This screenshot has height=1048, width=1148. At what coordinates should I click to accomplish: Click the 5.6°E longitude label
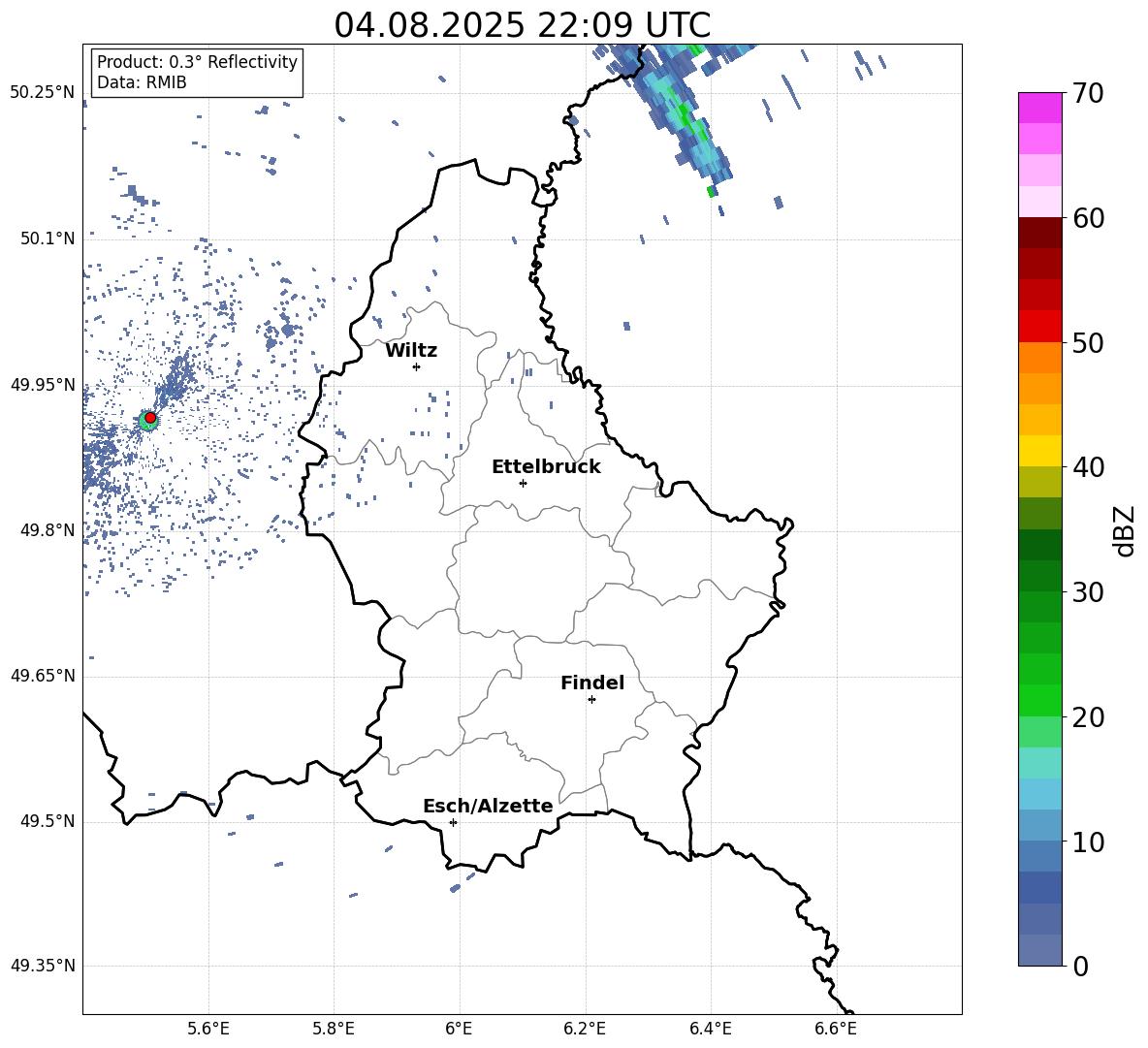coord(208,1030)
